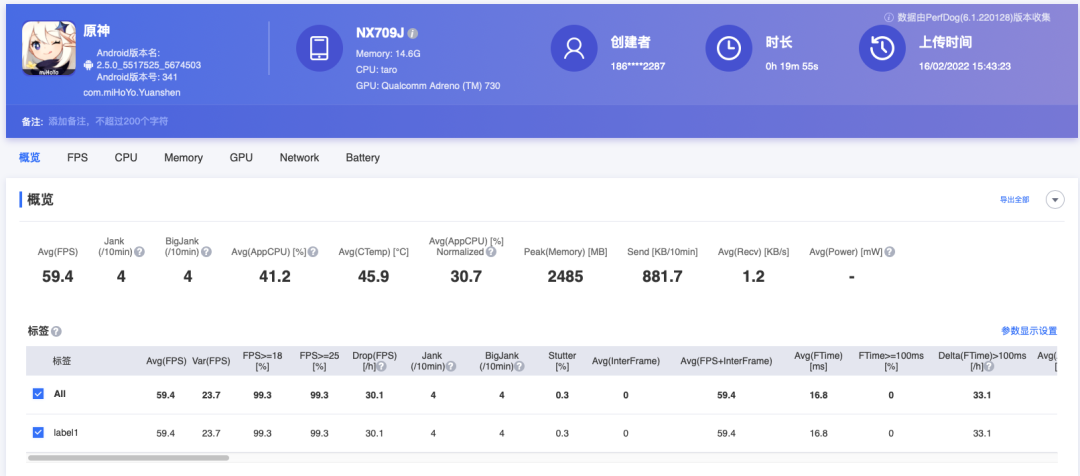Image resolution: width=1080 pixels, height=476 pixels.
Task: Click 导出全部 export all link
Action: pyautogui.click(x=1014, y=200)
